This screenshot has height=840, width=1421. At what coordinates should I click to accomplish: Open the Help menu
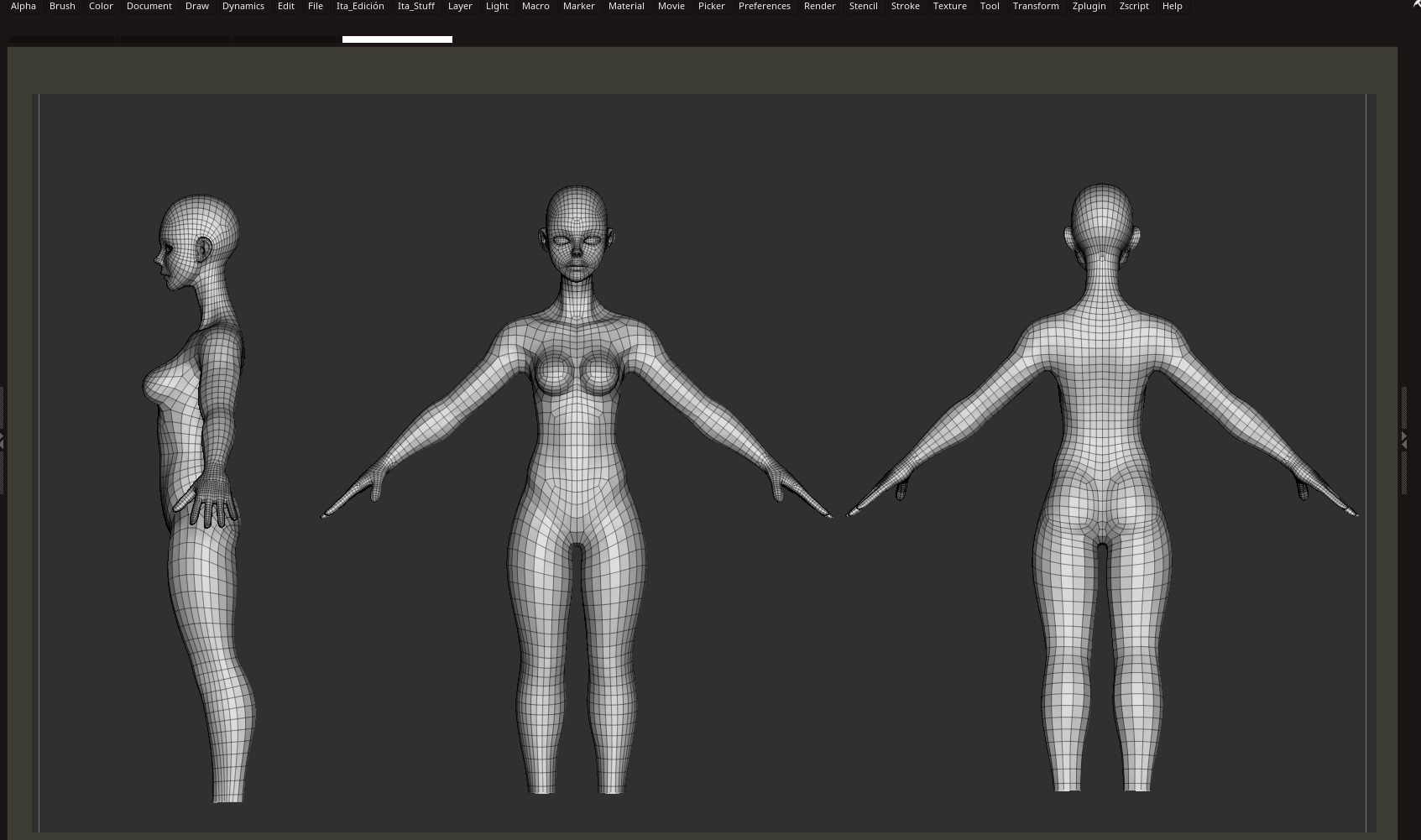tap(1173, 6)
